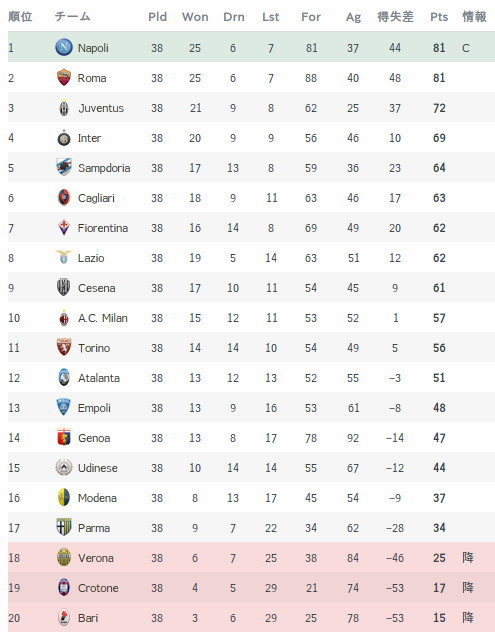
Task: Click the Roma club crest icon
Action: pos(64,78)
